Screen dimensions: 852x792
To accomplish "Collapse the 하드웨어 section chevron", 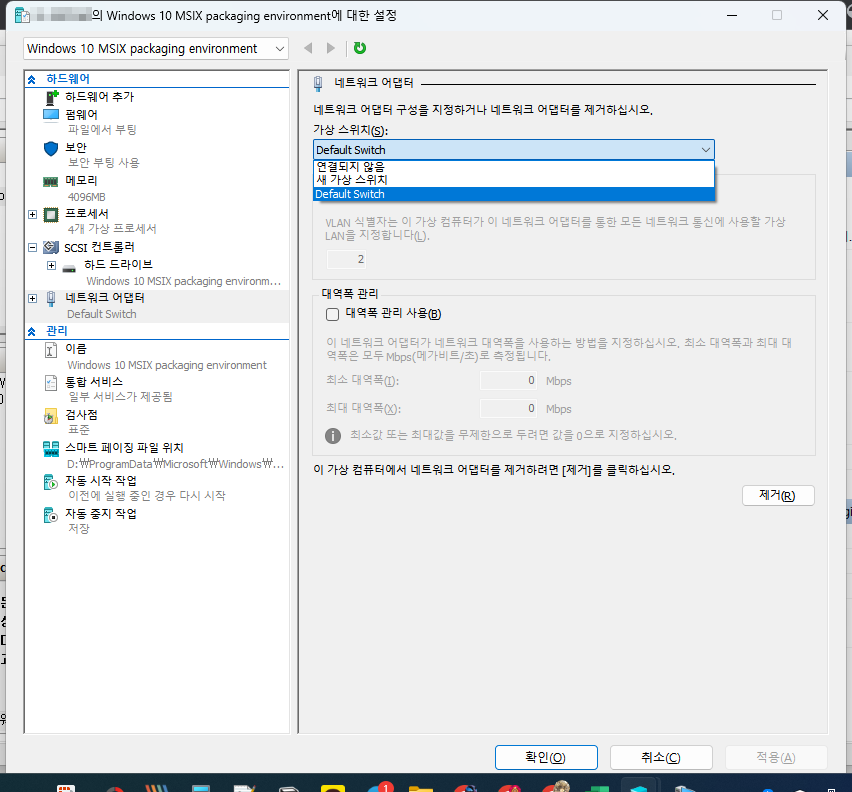I will pyautogui.click(x=32, y=80).
